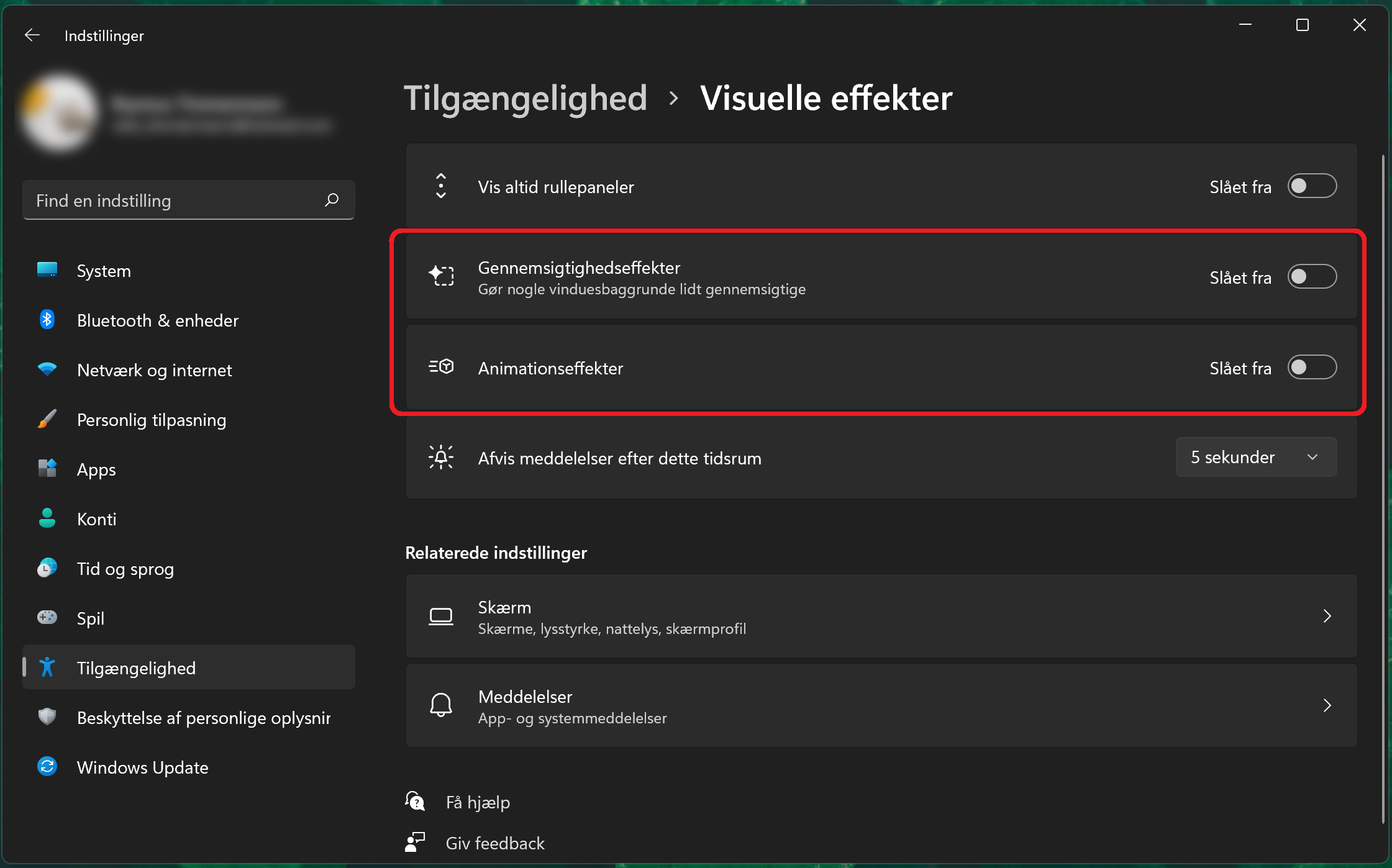Screen dimensions: 1392x868
Task: Enable Gennemsigtighedseffekter toggle
Action: (x=1312, y=277)
